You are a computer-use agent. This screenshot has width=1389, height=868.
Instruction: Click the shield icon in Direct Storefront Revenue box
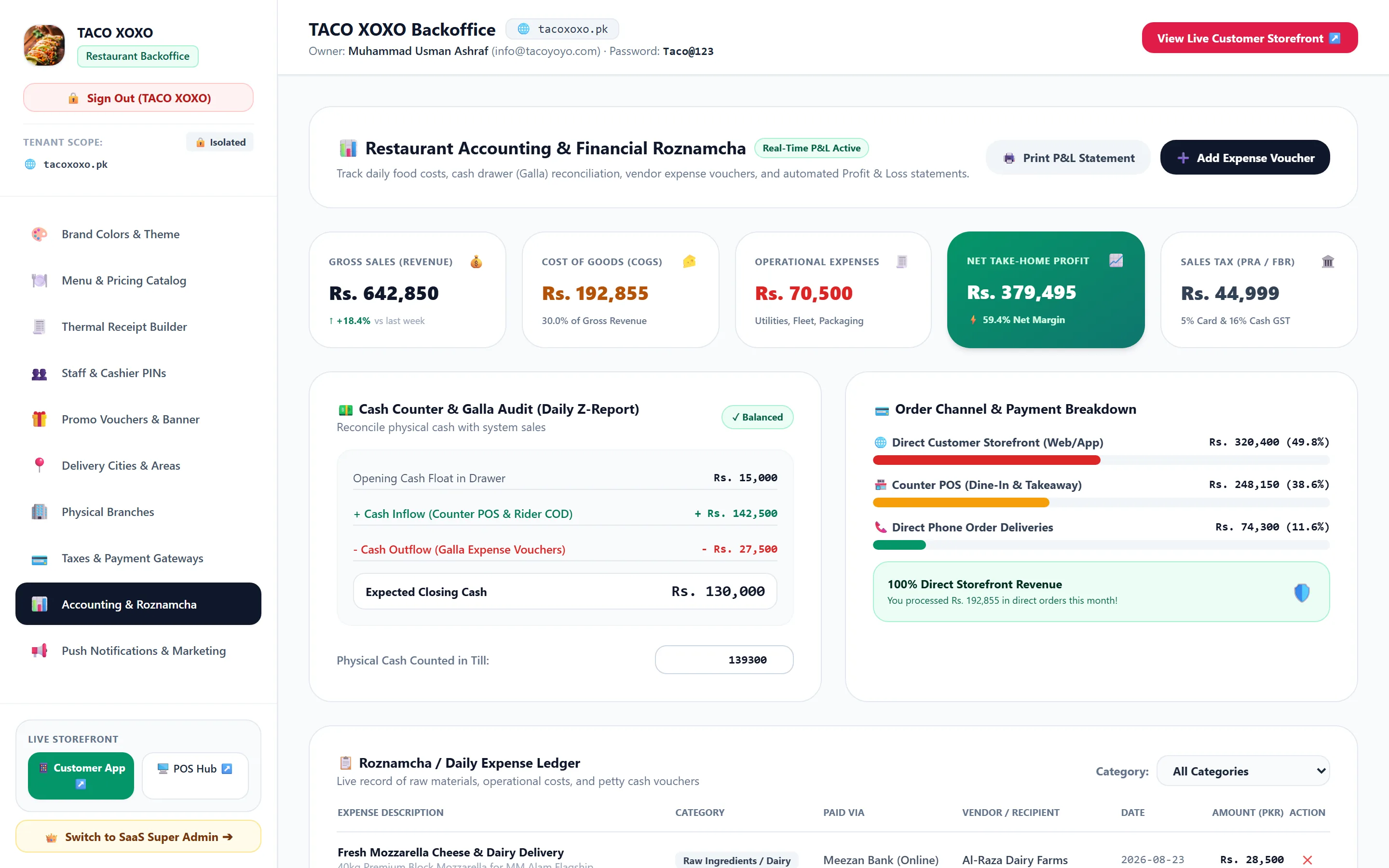point(1302,593)
